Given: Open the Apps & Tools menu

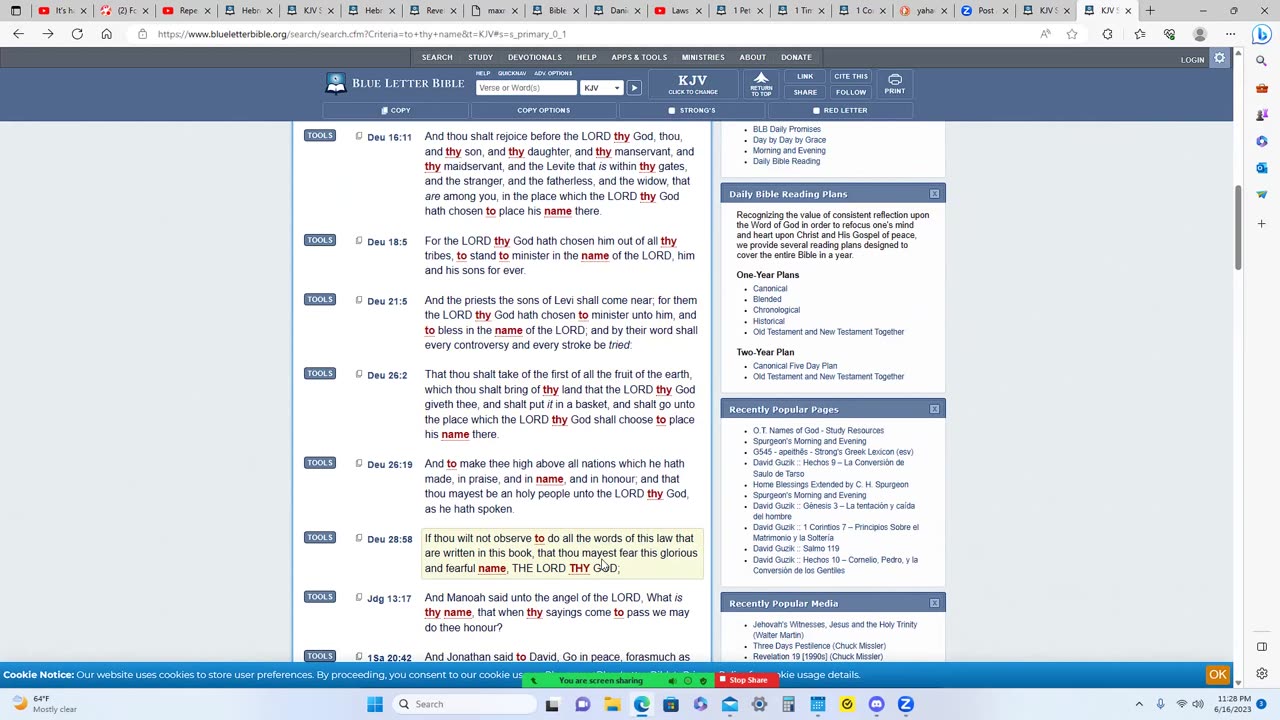Looking at the screenshot, I should 639,57.
